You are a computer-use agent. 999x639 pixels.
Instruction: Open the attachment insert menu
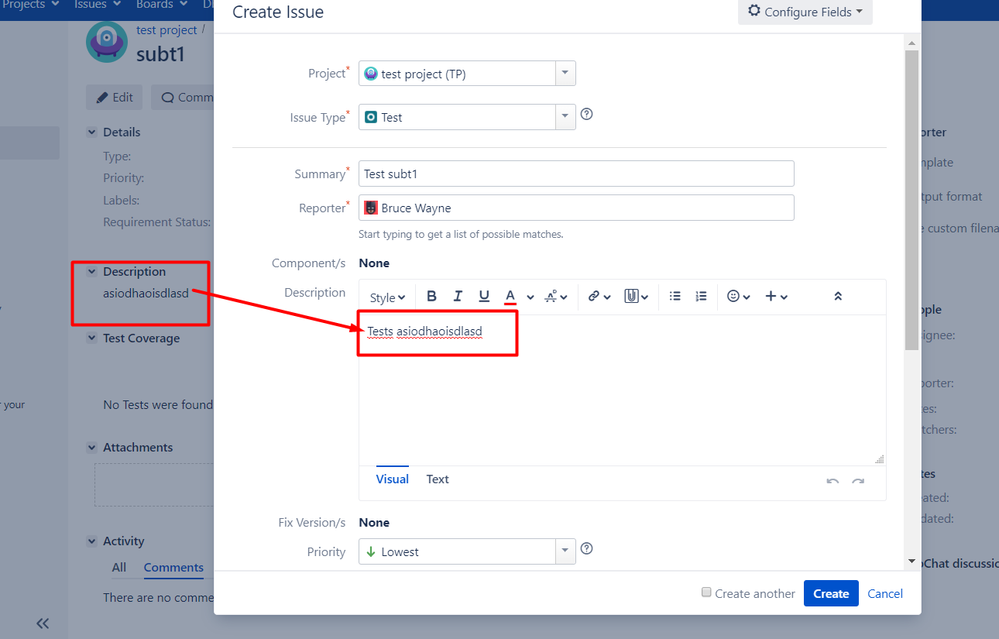(x=636, y=296)
